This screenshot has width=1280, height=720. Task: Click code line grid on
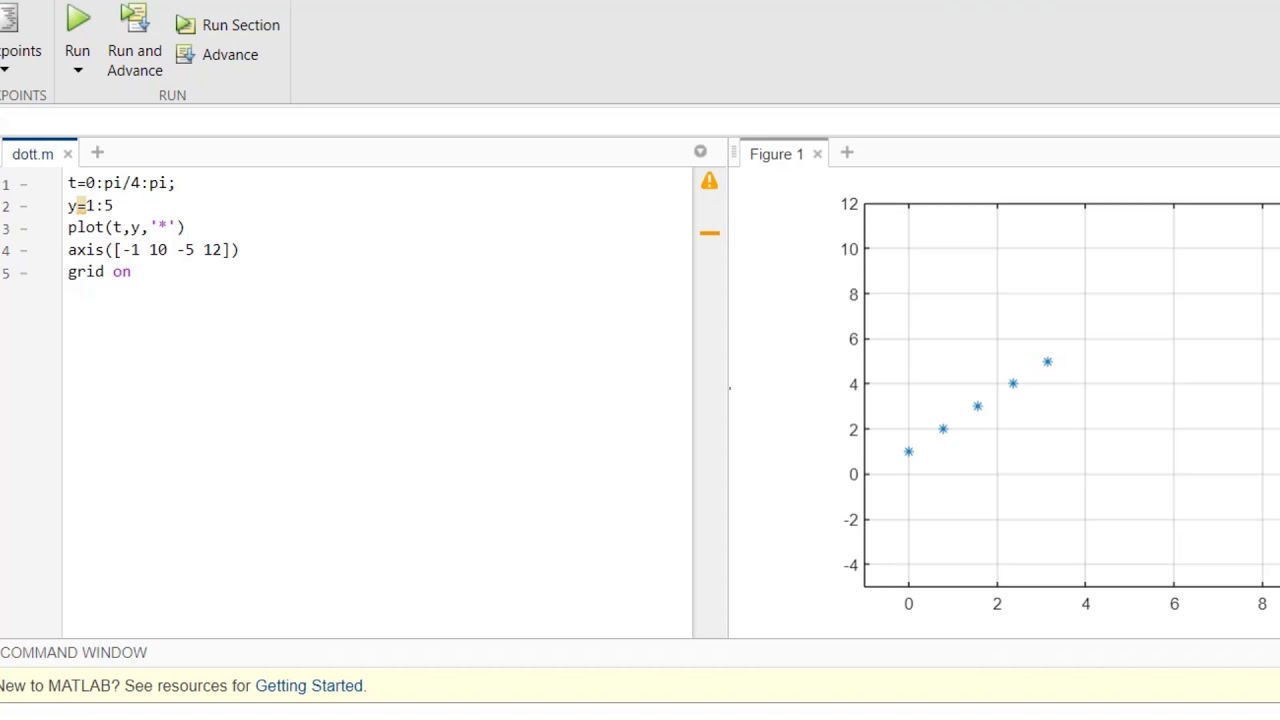99,272
